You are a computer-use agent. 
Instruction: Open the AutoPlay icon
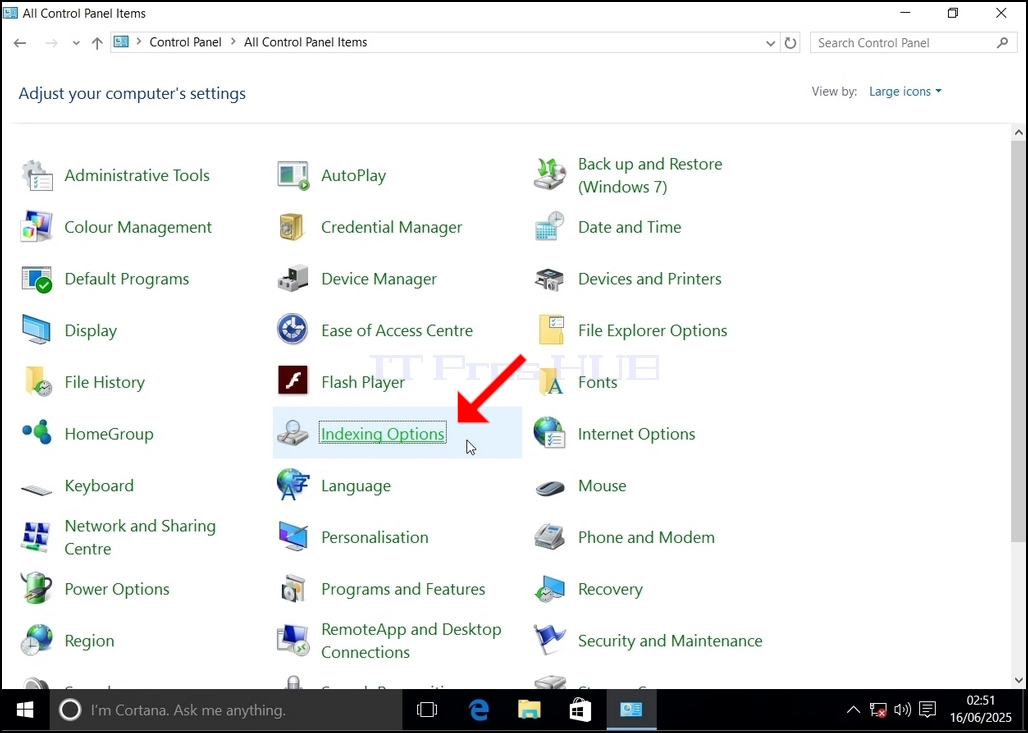pyautogui.click(x=293, y=176)
